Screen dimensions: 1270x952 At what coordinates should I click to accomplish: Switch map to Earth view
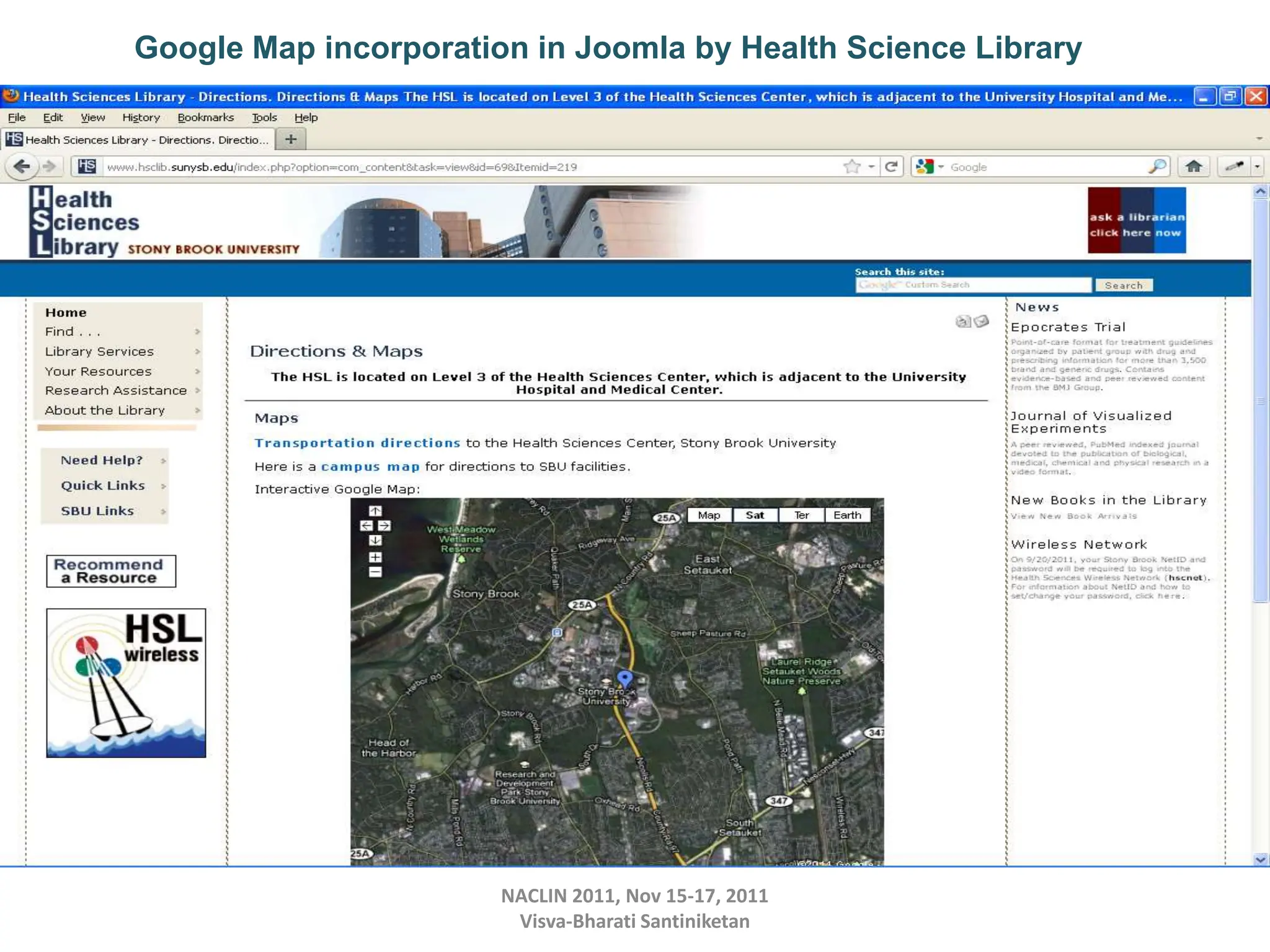tap(848, 515)
